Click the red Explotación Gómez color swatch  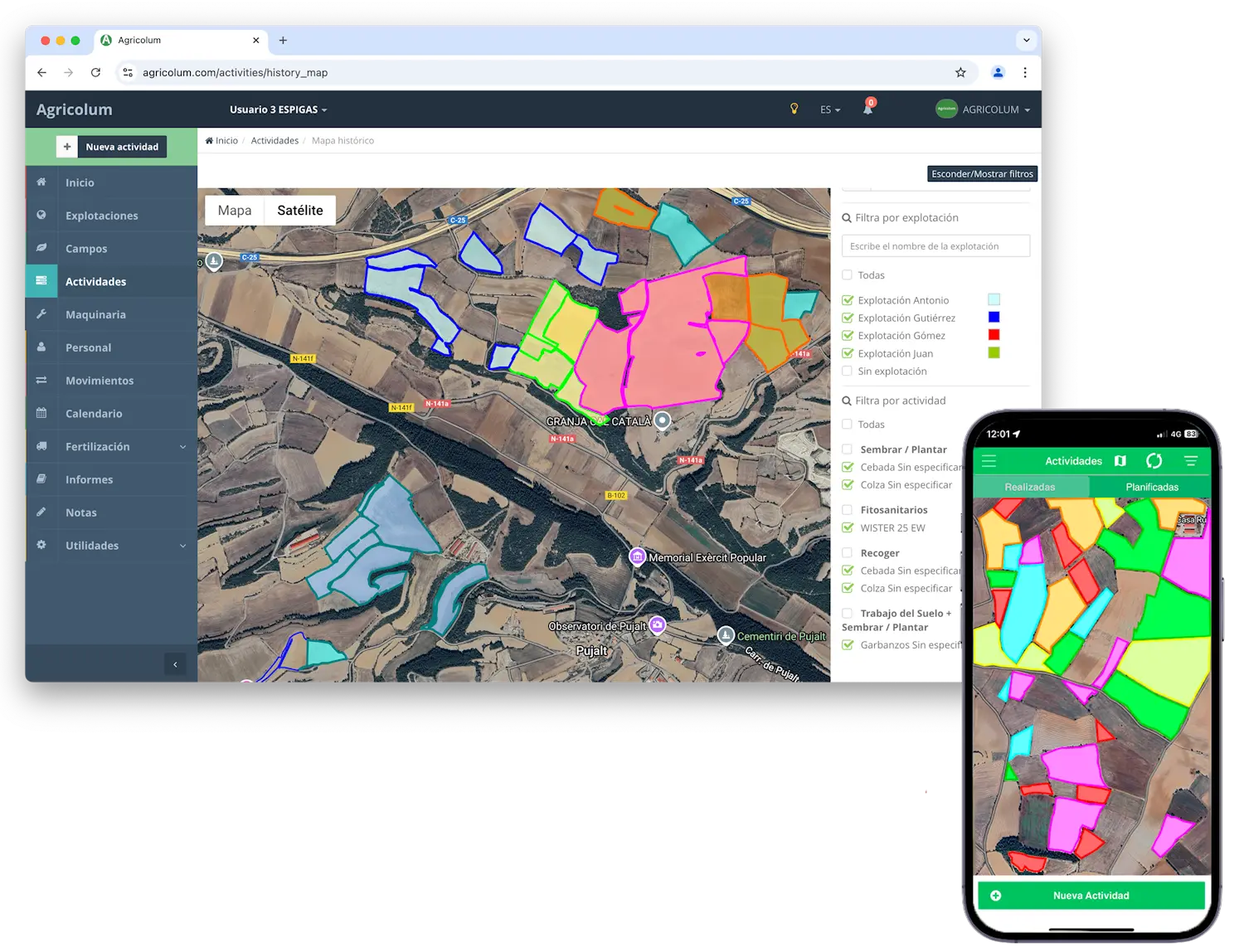pyautogui.click(x=994, y=335)
